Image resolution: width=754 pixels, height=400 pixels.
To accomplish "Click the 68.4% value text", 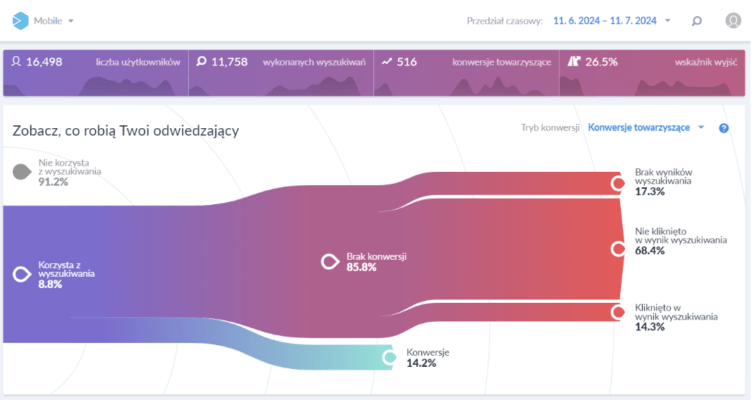I will (x=650, y=250).
